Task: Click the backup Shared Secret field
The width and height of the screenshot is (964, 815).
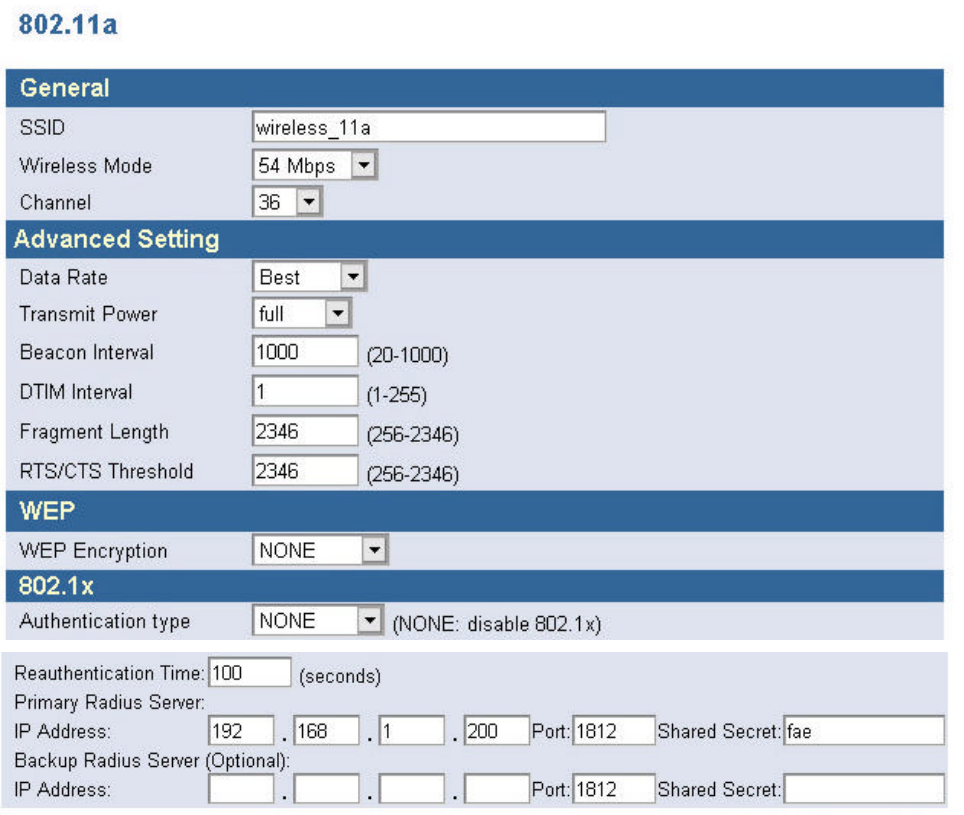Action: click(x=864, y=789)
